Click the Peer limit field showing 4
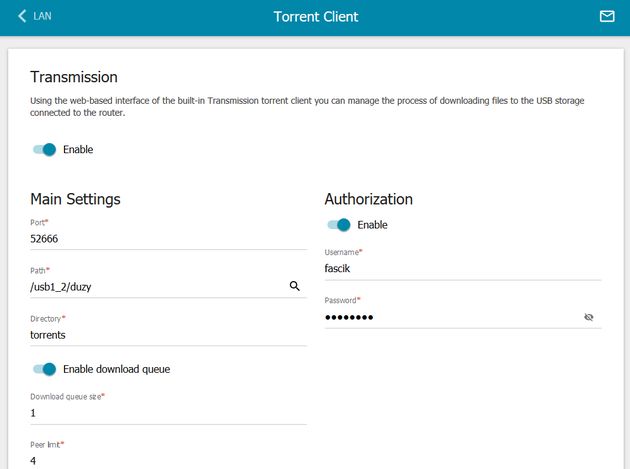This screenshot has width=630, height=469. [x=168, y=461]
